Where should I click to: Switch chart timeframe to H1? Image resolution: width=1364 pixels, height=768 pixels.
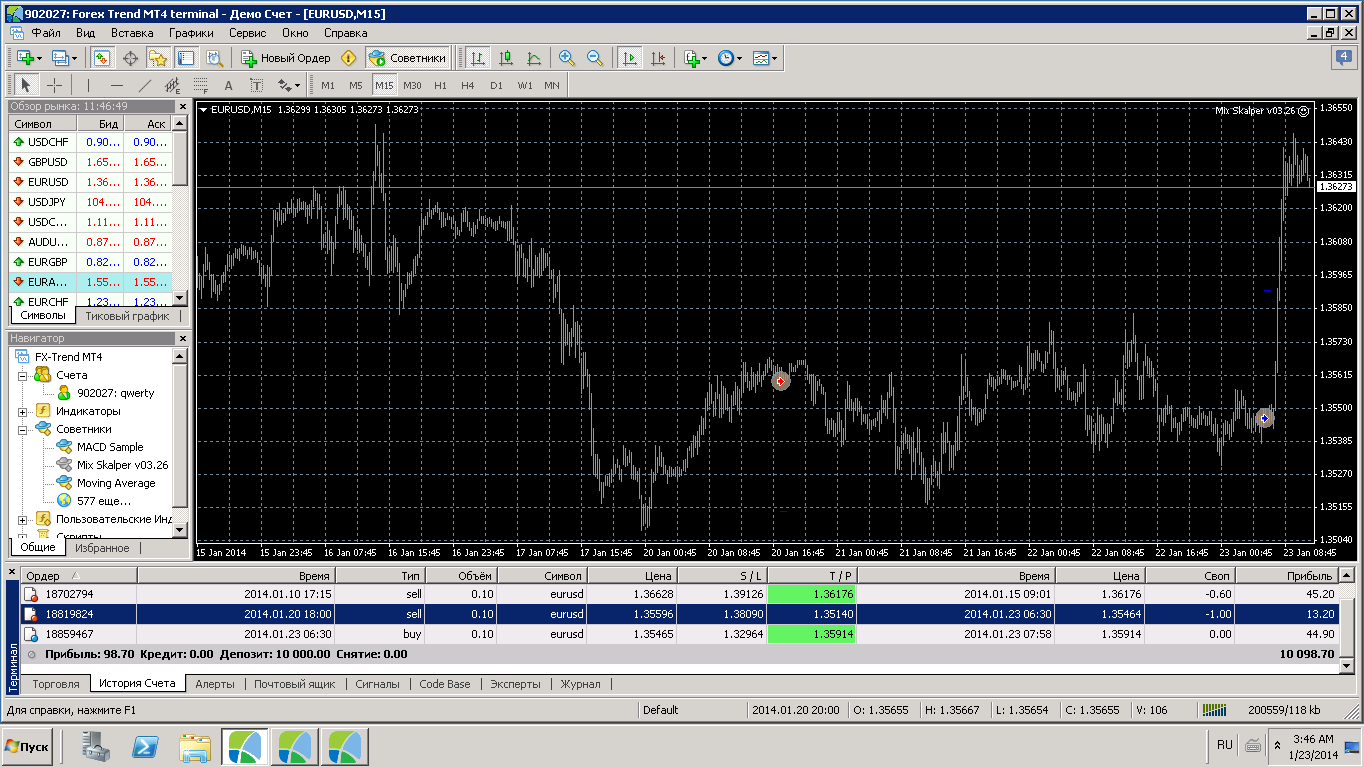(440, 85)
